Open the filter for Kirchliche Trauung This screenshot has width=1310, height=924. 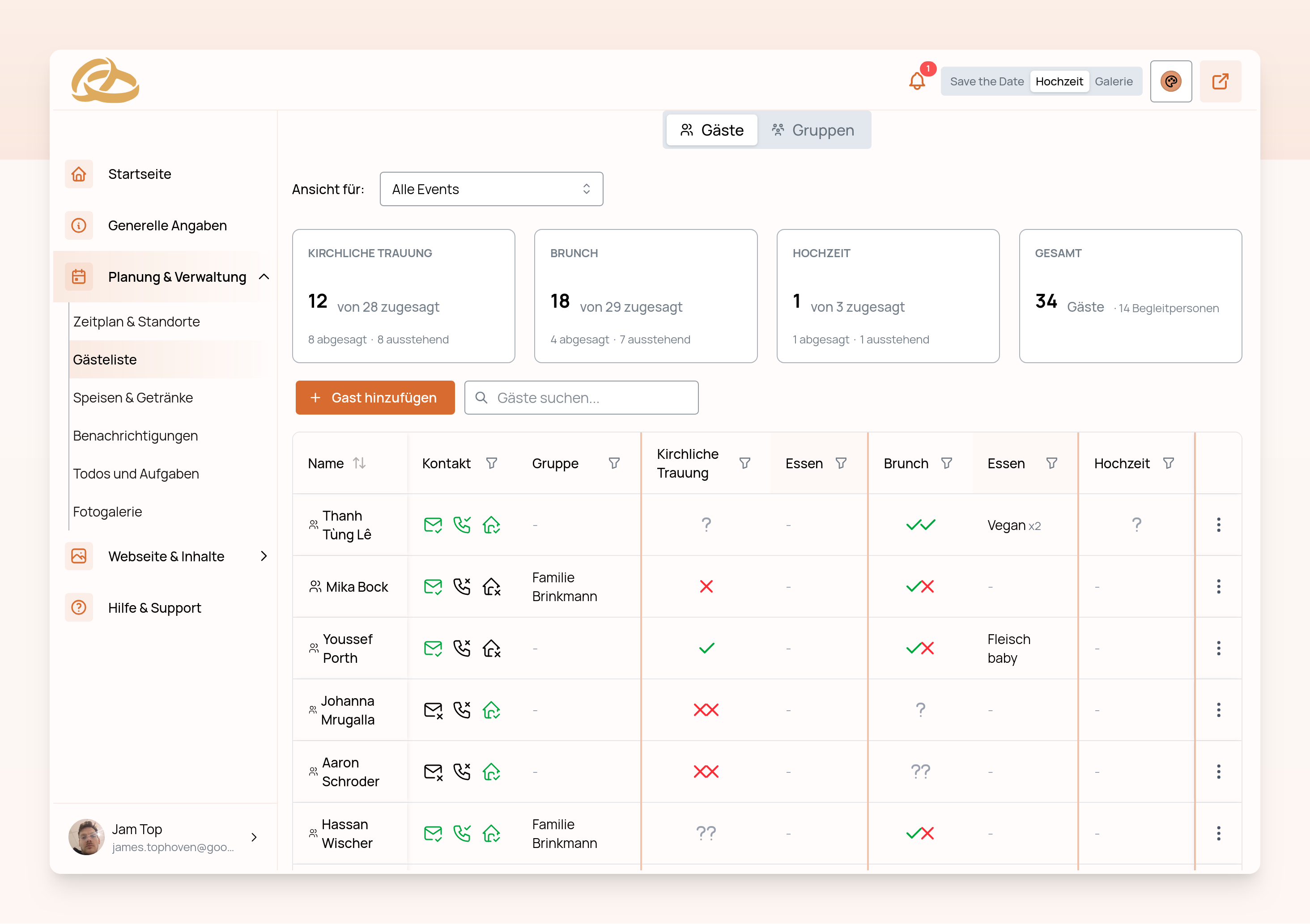(x=744, y=462)
